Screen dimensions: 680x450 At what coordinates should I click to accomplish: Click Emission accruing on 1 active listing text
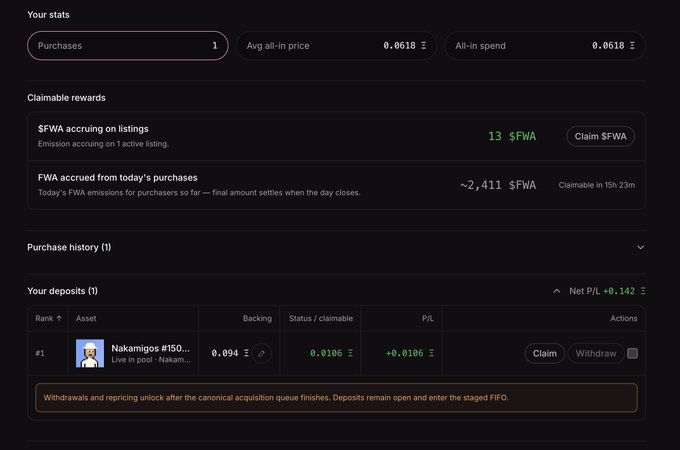click(103, 144)
